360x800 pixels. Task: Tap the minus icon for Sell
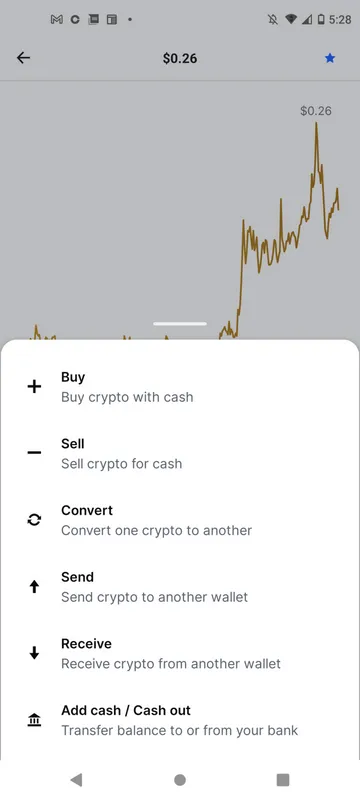(x=34, y=453)
